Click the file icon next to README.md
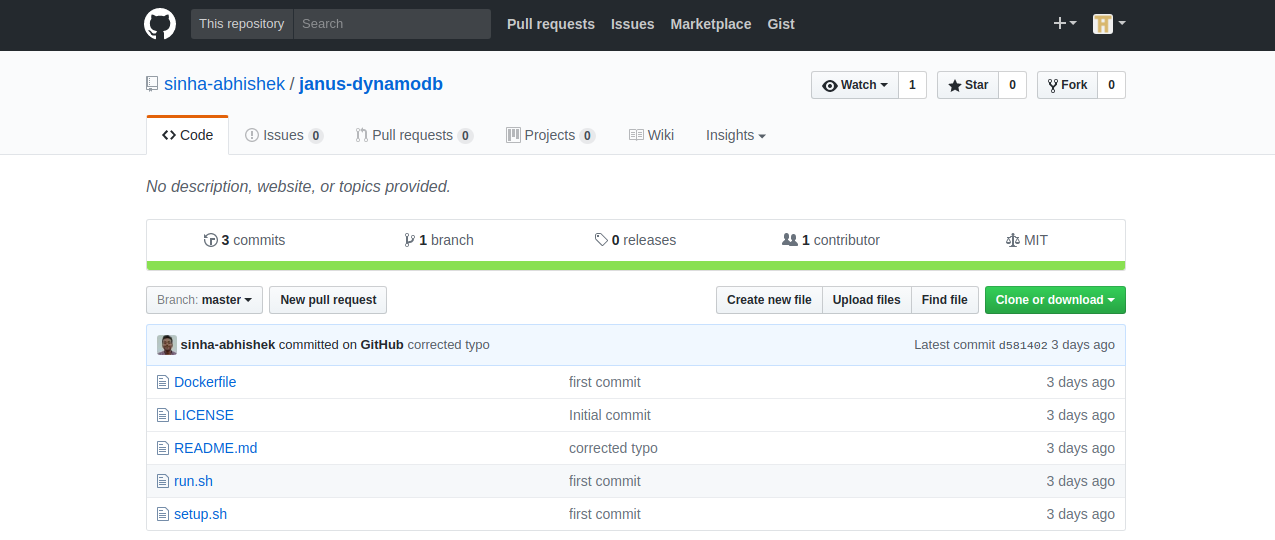This screenshot has height=540, width=1275. point(163,448)
